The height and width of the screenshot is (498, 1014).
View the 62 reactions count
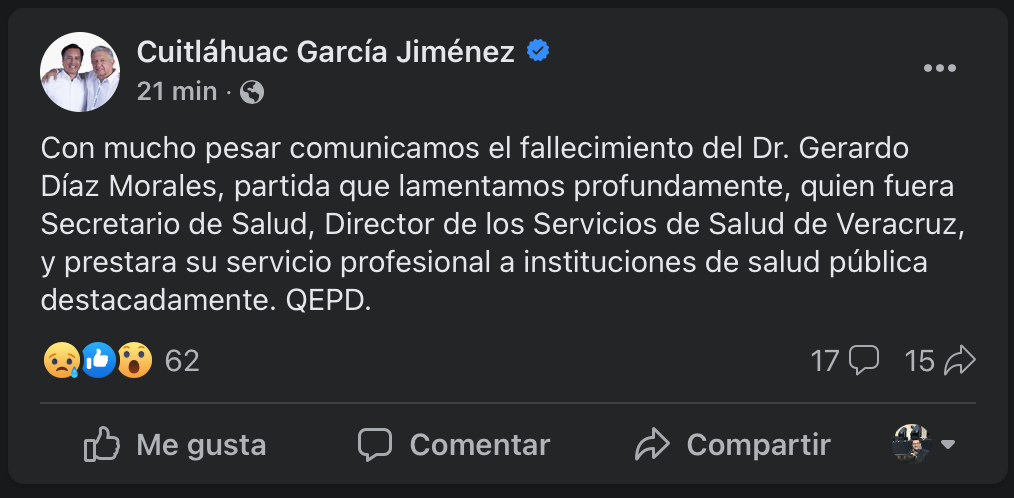[x=182, y=361]
